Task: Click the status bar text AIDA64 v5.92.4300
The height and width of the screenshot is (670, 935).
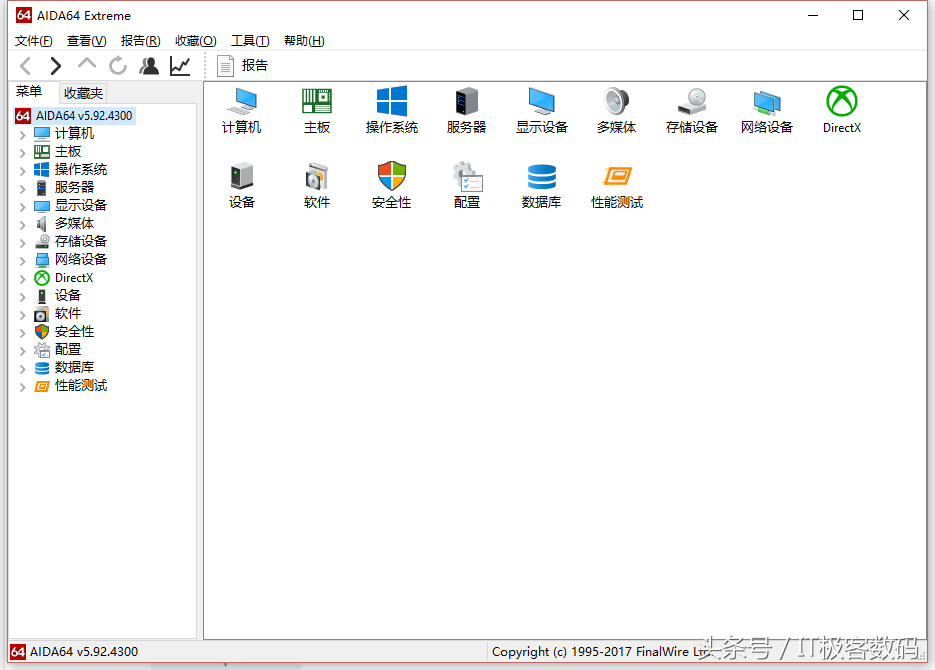Action: [84, 652]
